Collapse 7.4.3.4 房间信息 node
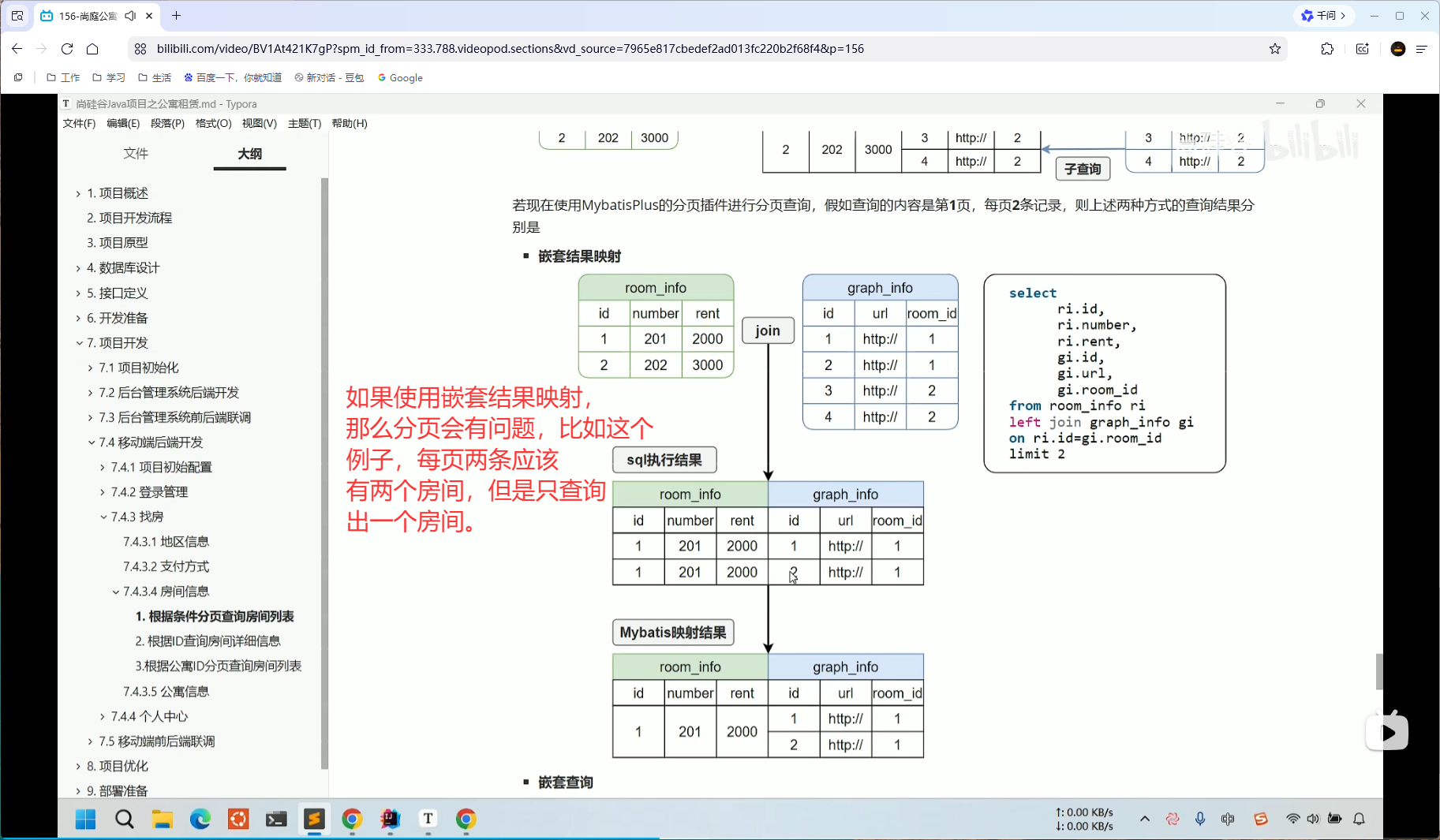1440x840 pixels. click(115, 592)
